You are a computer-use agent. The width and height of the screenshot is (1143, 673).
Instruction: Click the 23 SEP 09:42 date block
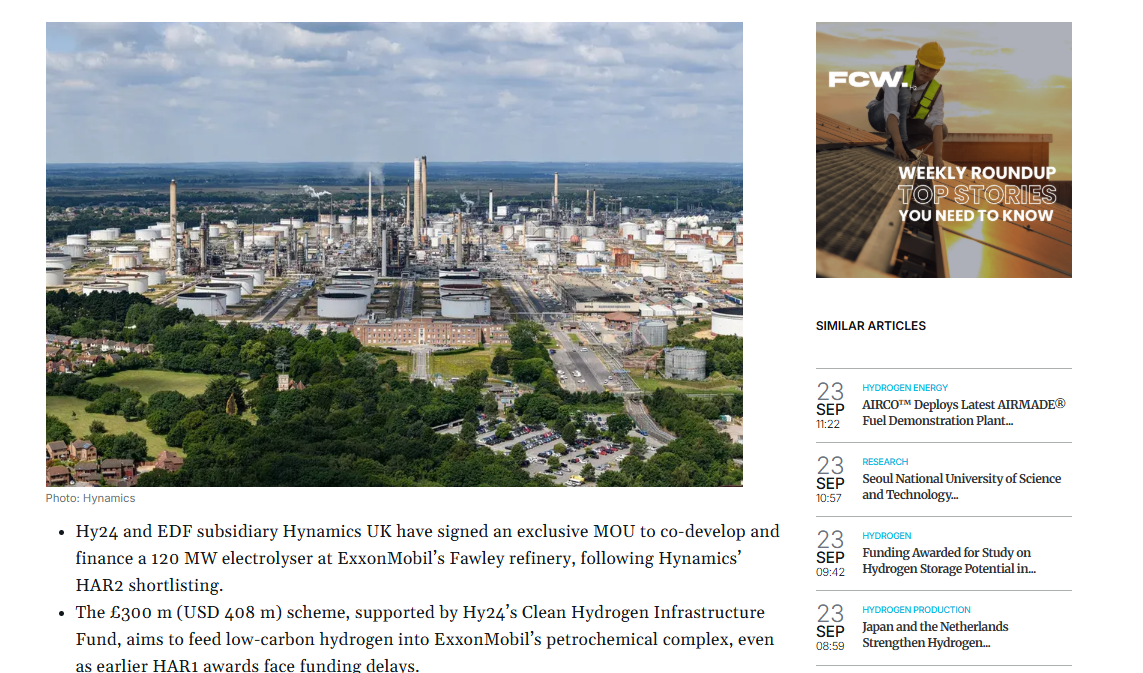point(830,554)
